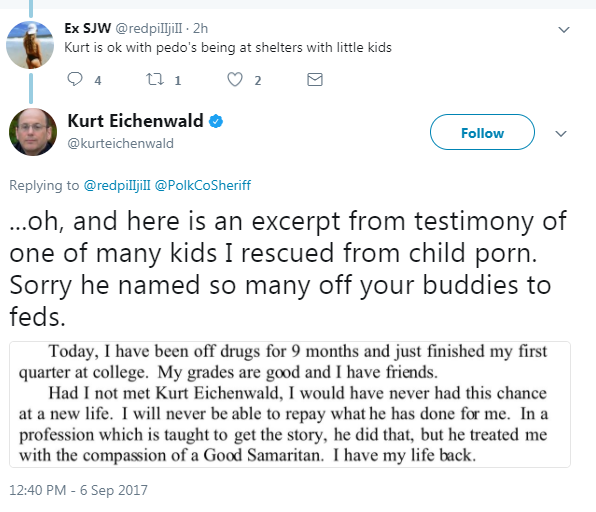Click the Kurt Eichenwald display name
Image resolution: width=596 pixels, height=512 pixels.
coord(135,121)
